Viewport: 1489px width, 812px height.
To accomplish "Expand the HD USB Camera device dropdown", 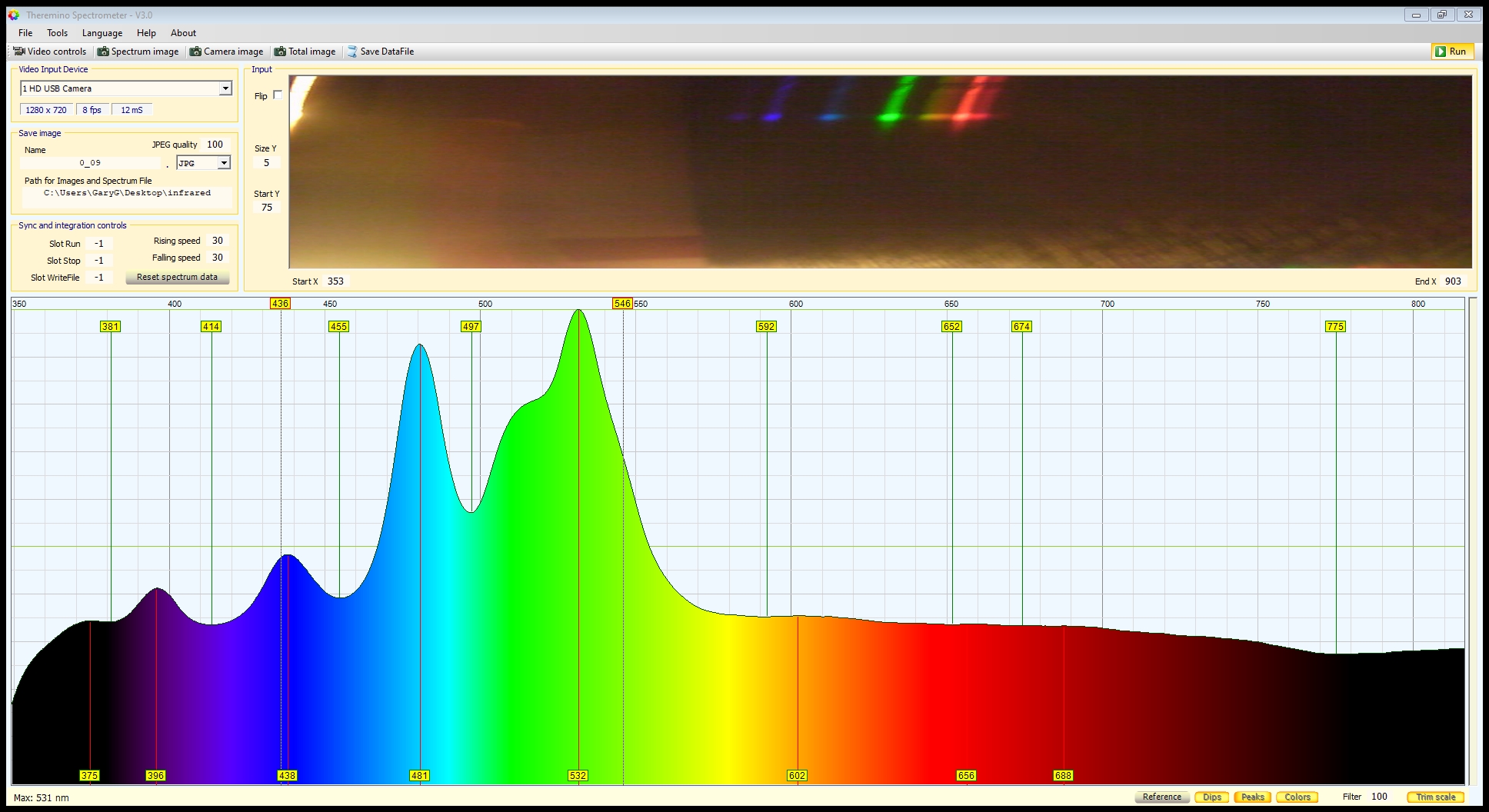I will tap(225, 88).
